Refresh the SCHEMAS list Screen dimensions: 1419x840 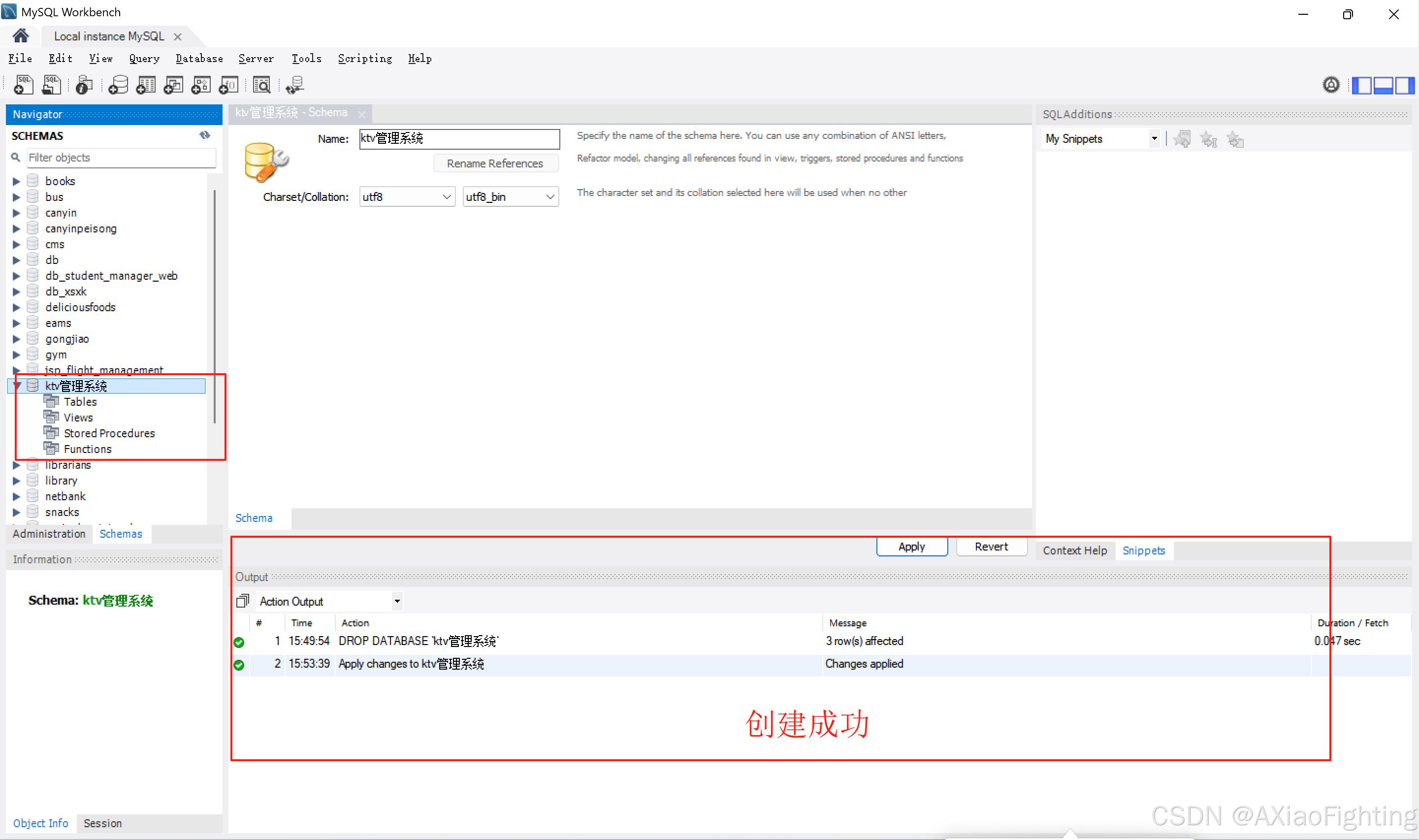205,135
